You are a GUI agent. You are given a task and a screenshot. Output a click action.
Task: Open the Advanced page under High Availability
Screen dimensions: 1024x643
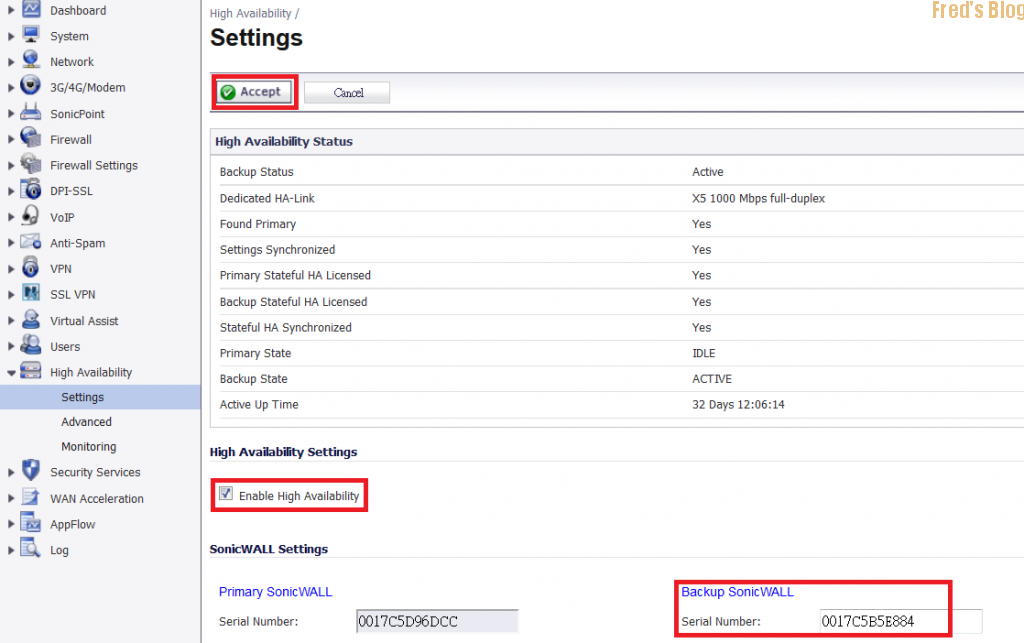(86, 421)
